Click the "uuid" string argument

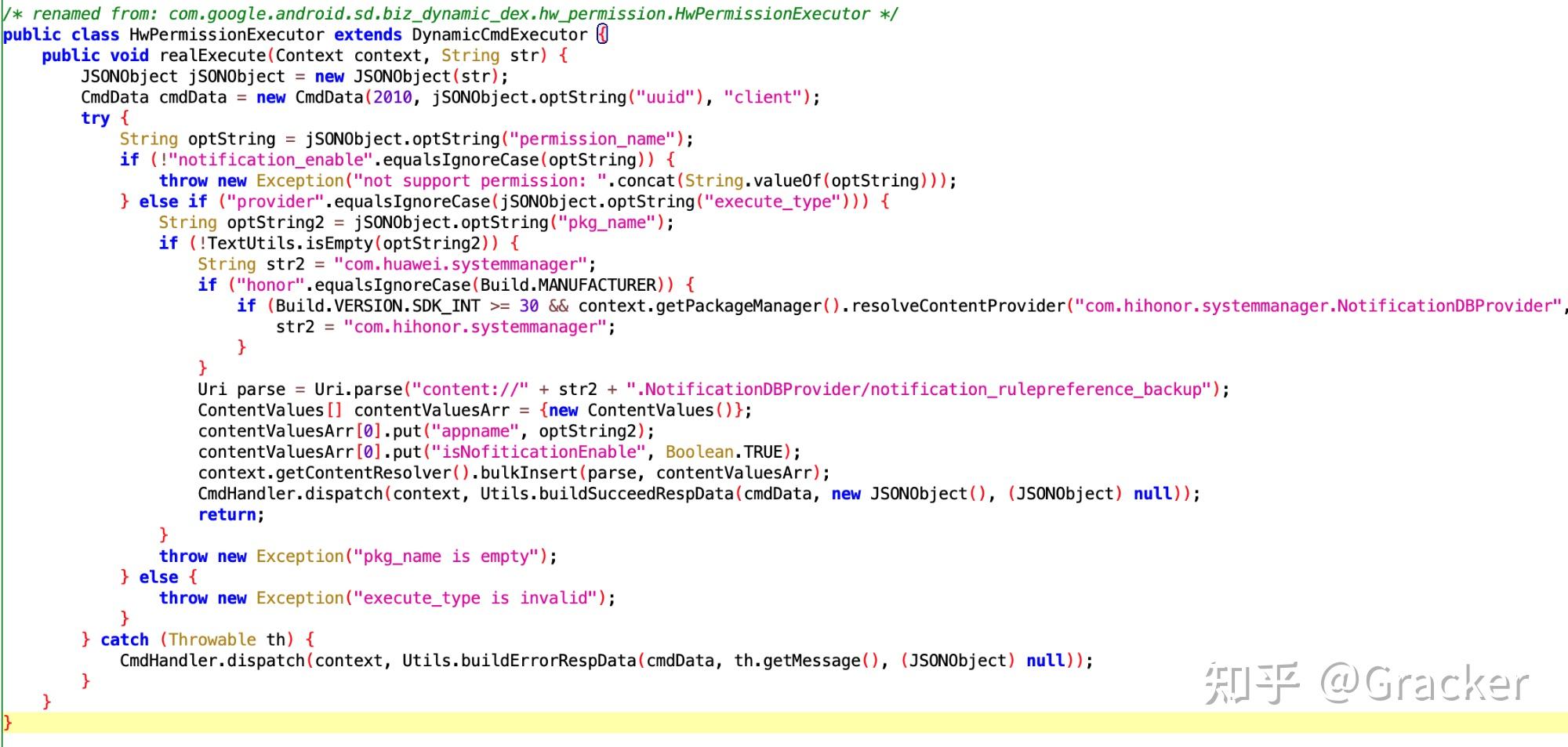(x=666, y=97)
